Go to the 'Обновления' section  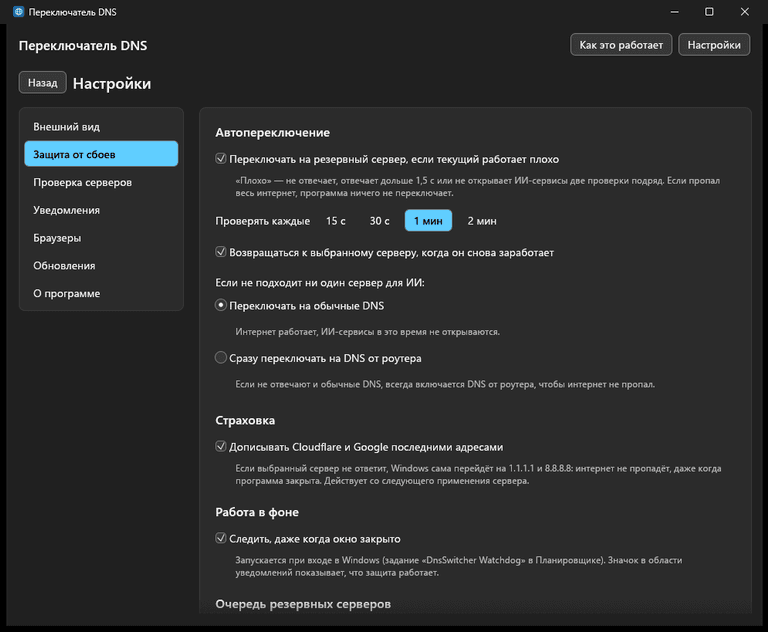[x=101, y=266]
